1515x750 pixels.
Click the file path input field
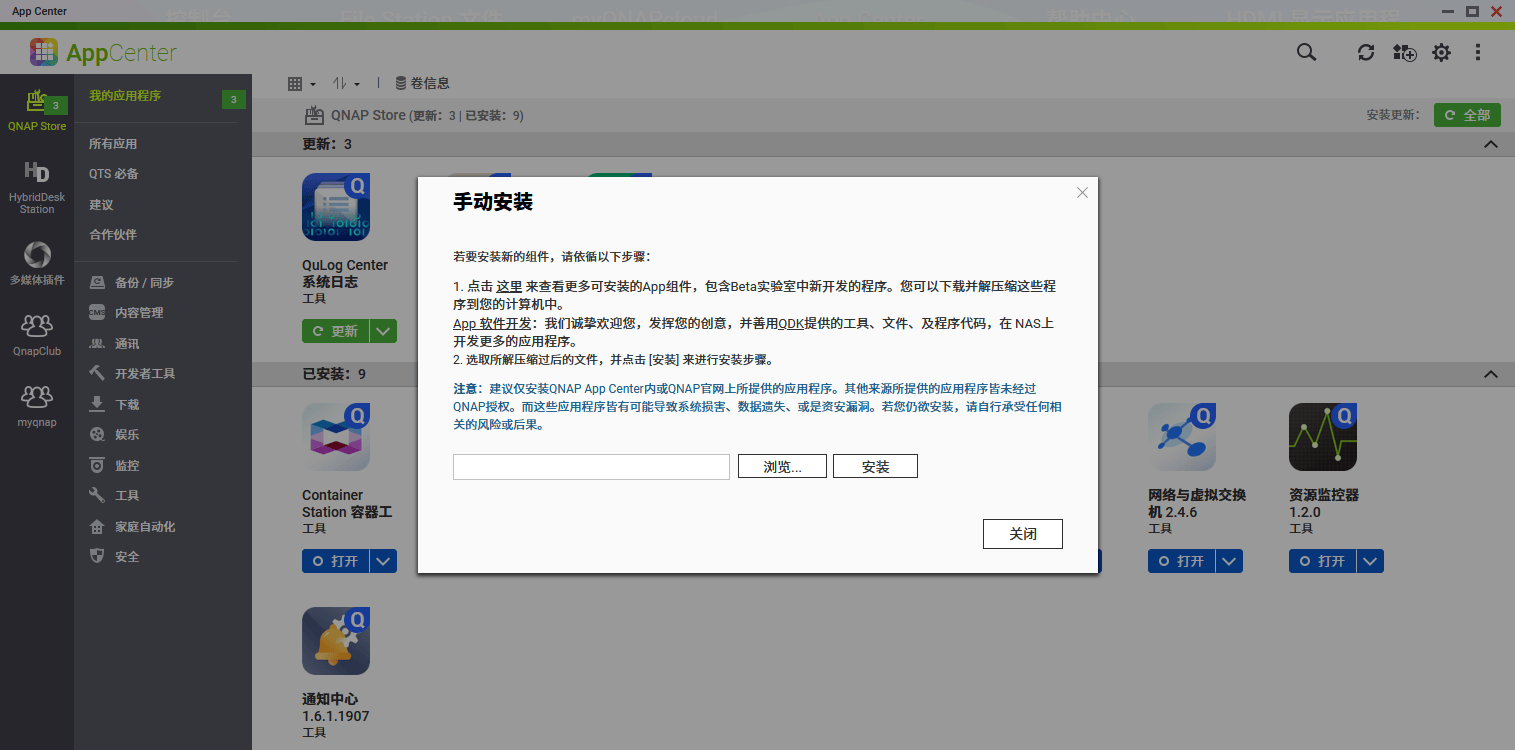click(x=591, y=467)
